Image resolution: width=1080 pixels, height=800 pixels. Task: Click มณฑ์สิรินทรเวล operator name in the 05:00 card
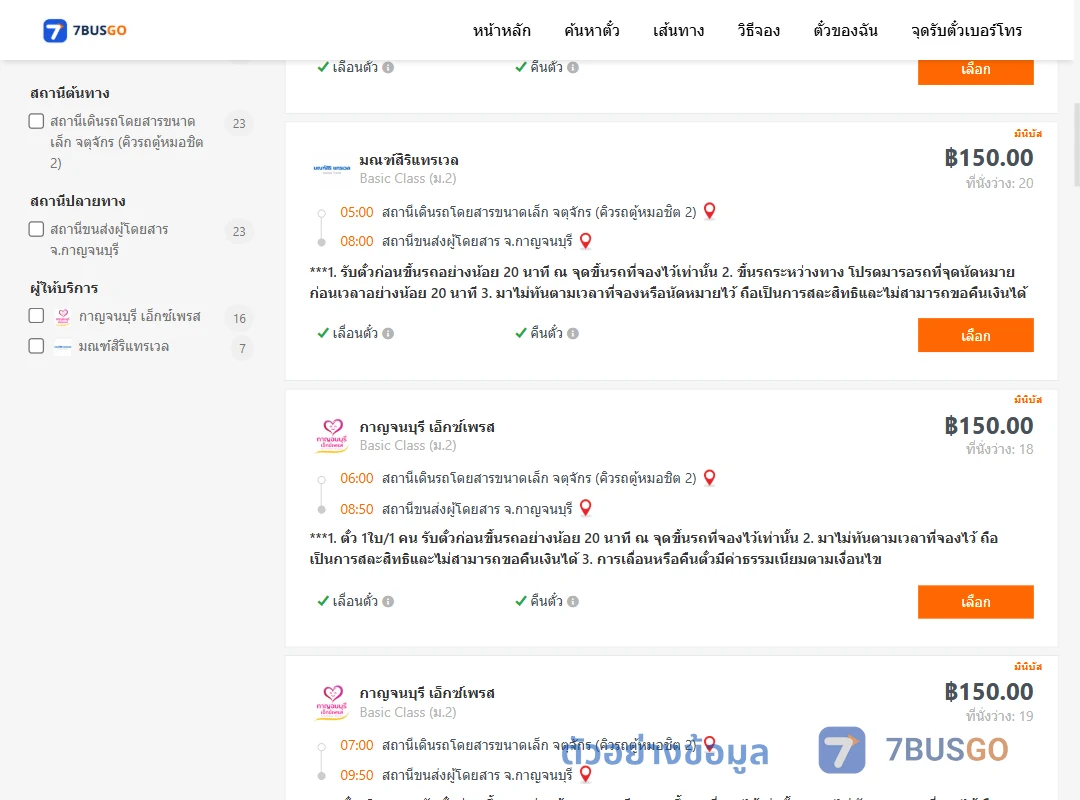tap(409, 160)
